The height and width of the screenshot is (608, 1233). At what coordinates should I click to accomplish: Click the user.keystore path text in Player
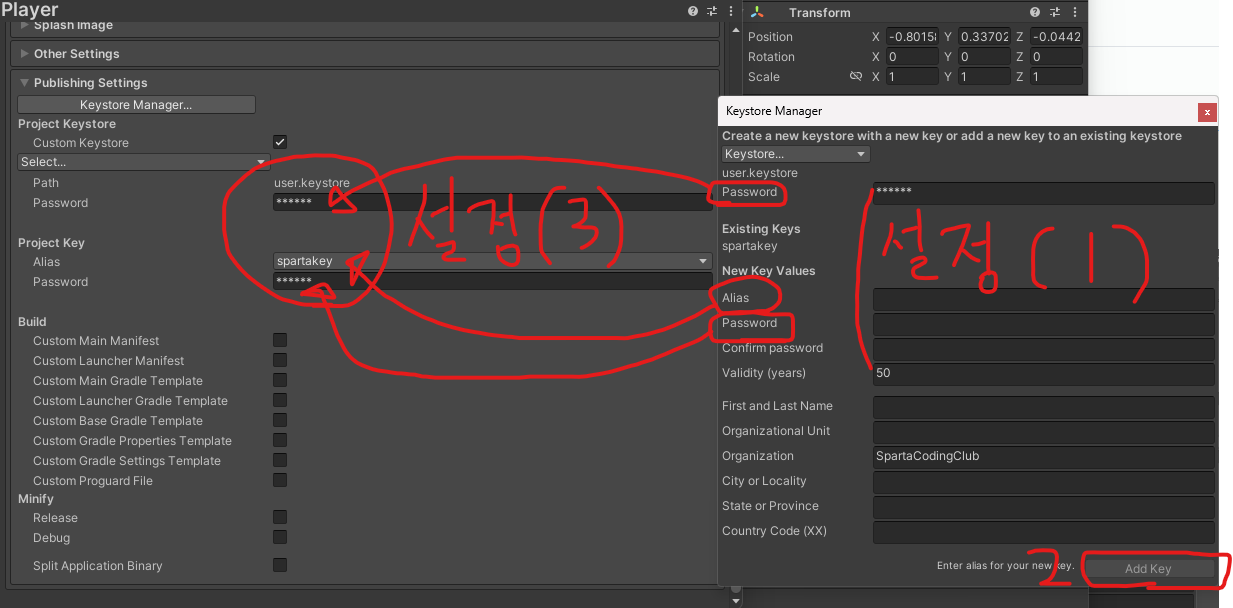(312, 183)
